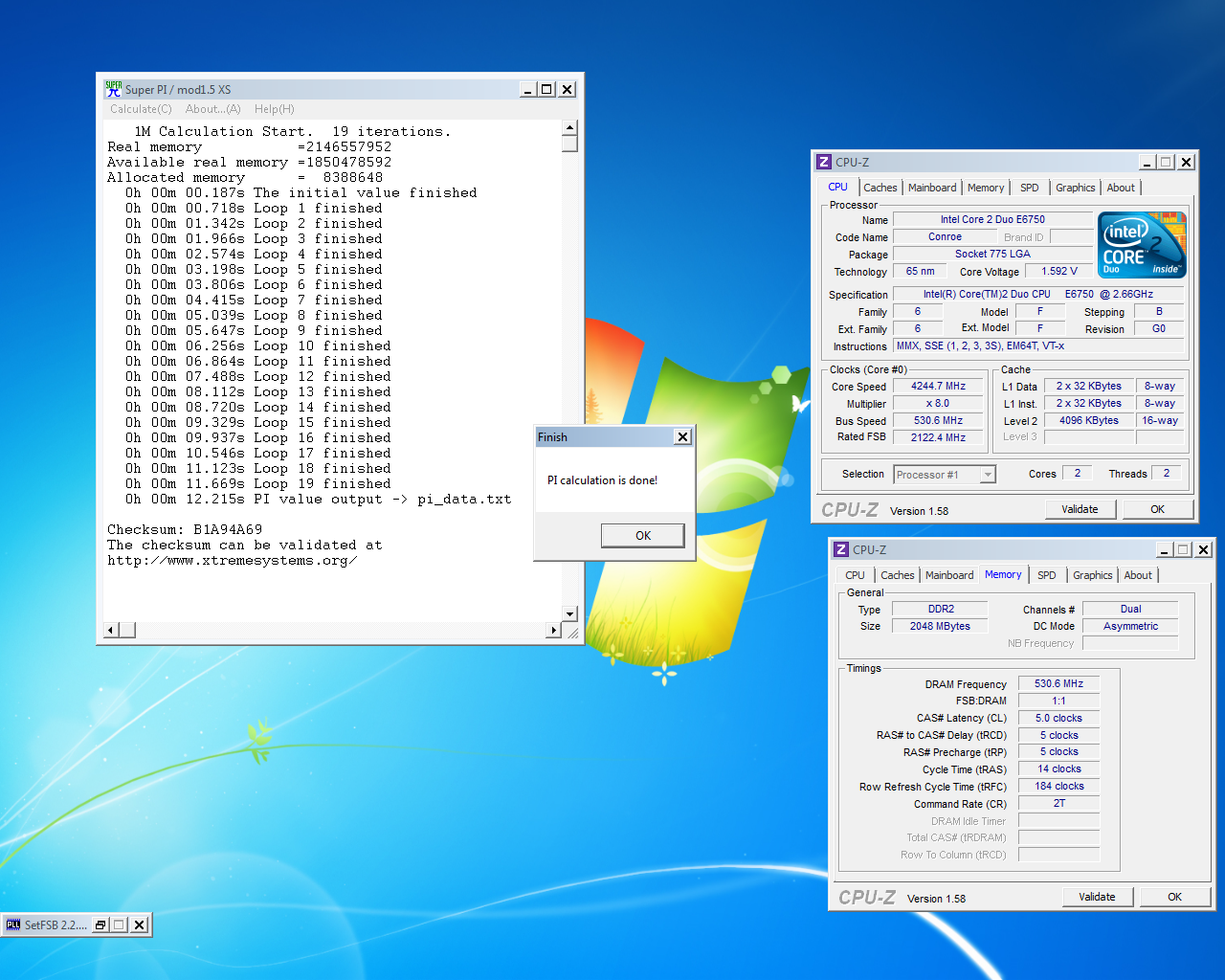Confirm the PI calculation done dialog with OK
The height and width of the screenshot is (980, 1225).
pos(642,536)
